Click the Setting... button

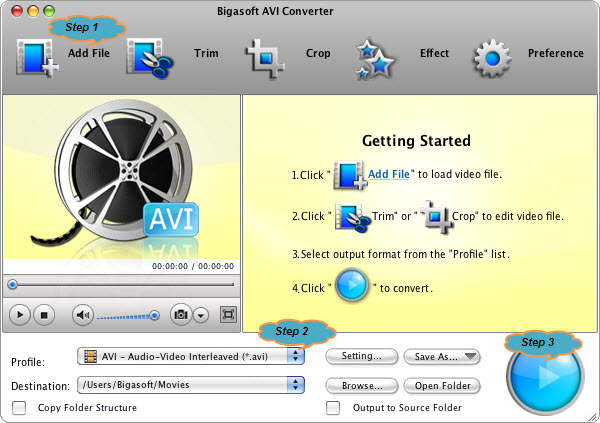pos(362,356)
